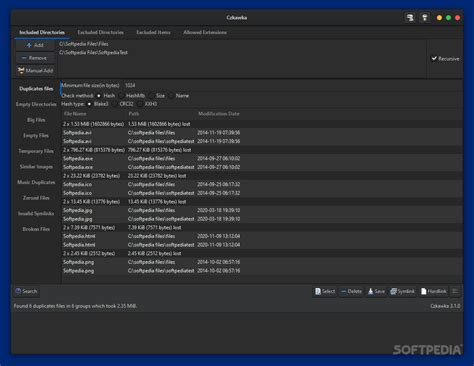This screenshot has width=474, height=366.
Task: Select the Name check method
Action: pyautogui.click(x=179, y=96)
